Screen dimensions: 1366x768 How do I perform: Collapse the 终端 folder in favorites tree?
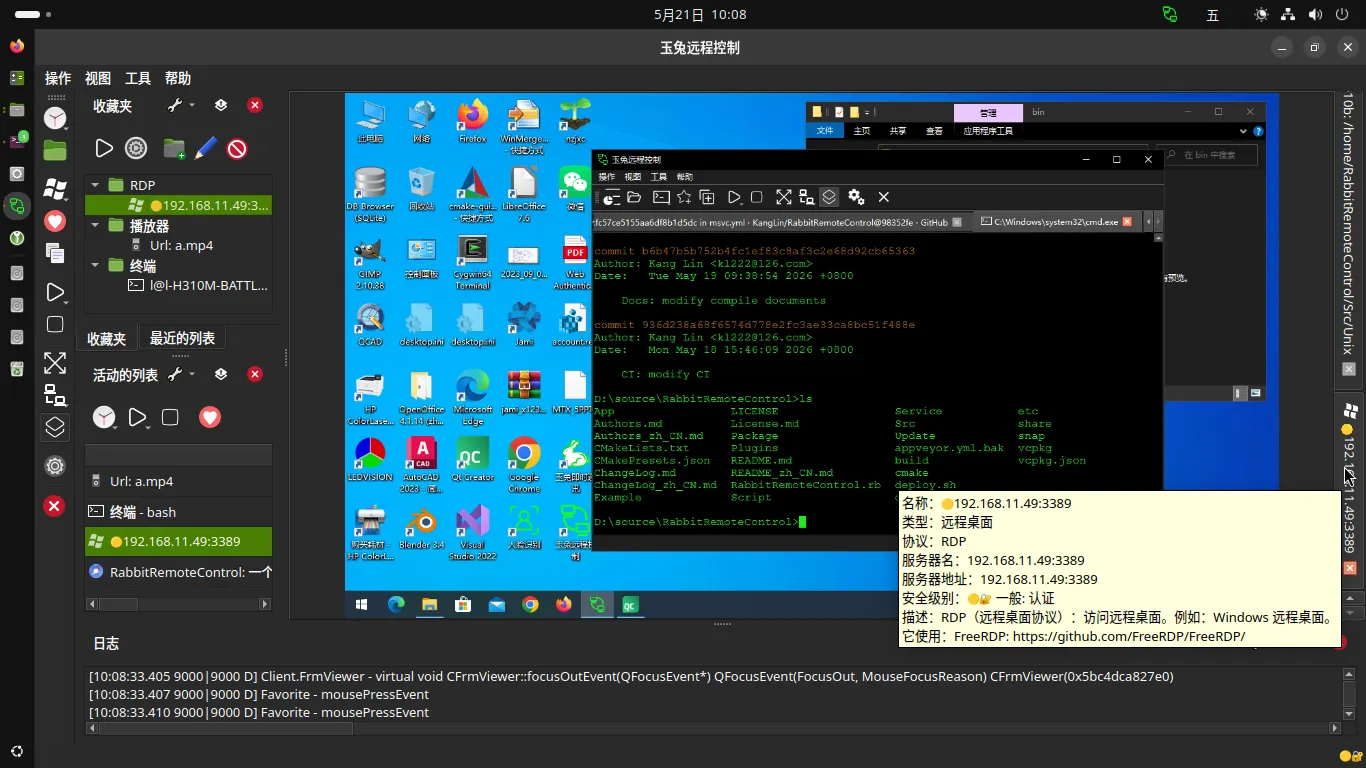[96, 265]
